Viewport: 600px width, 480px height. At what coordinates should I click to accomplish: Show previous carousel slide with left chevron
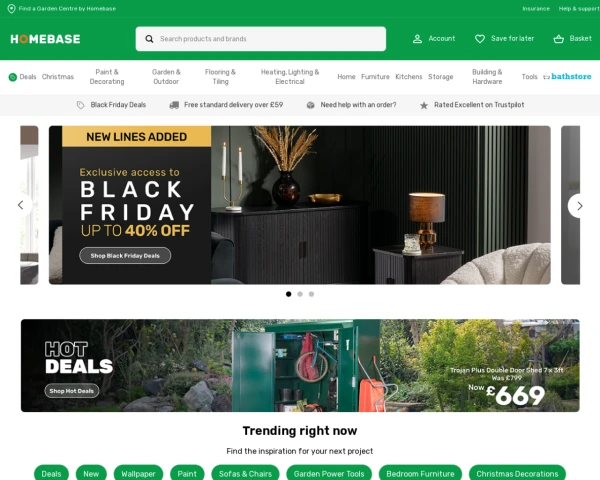pyautogui.click(x=21, y=205)
